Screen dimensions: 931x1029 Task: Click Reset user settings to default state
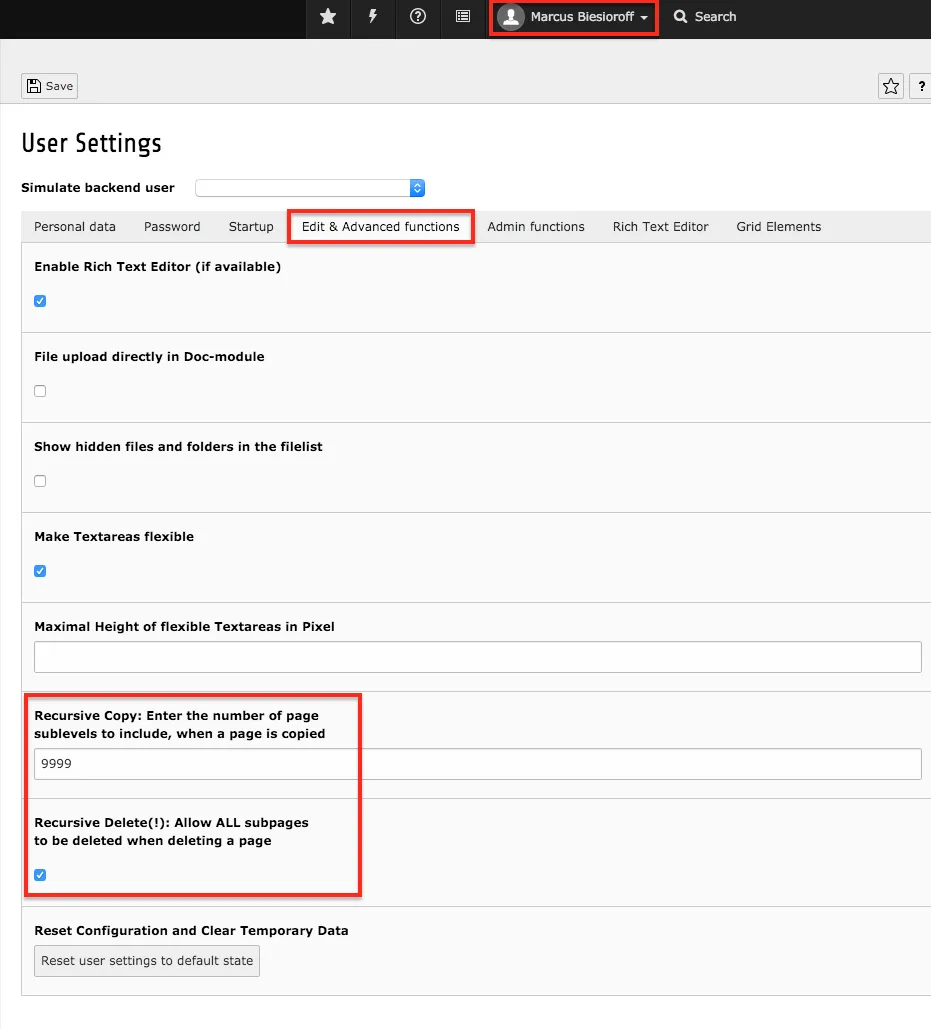pyautogui.click(x=147, y=961)
